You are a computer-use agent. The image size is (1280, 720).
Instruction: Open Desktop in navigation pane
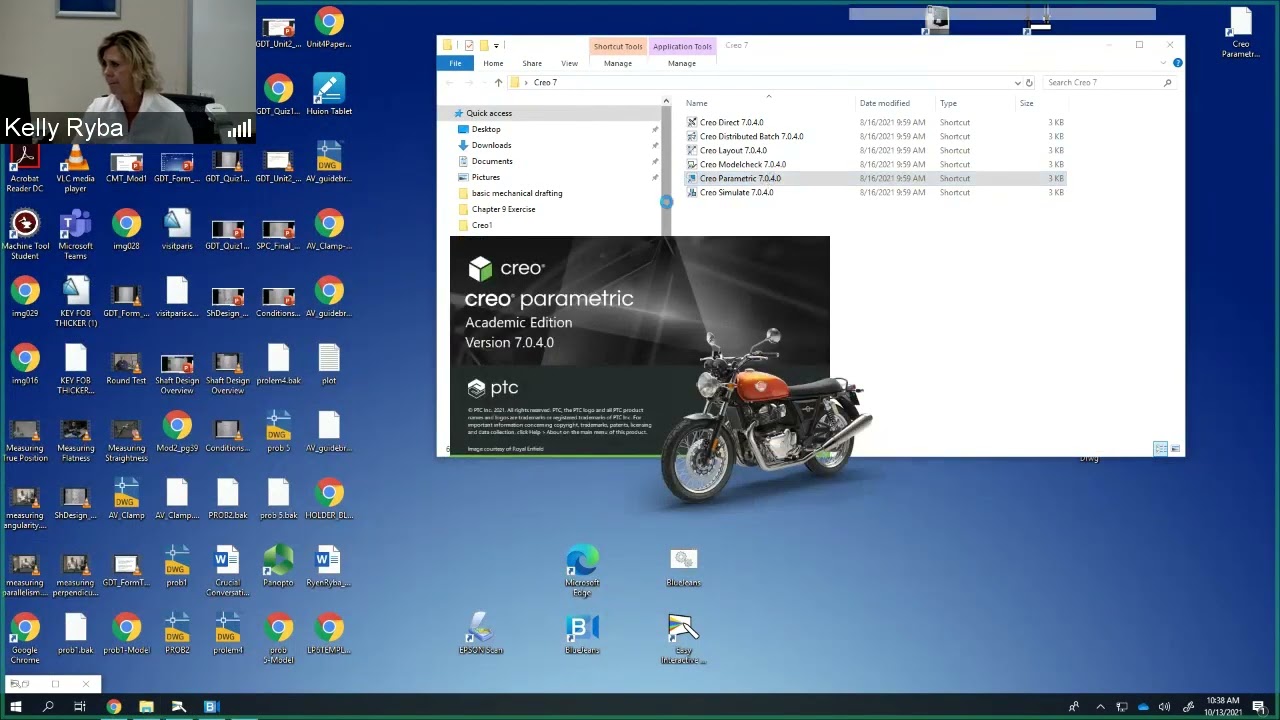(x=486, y=129)
